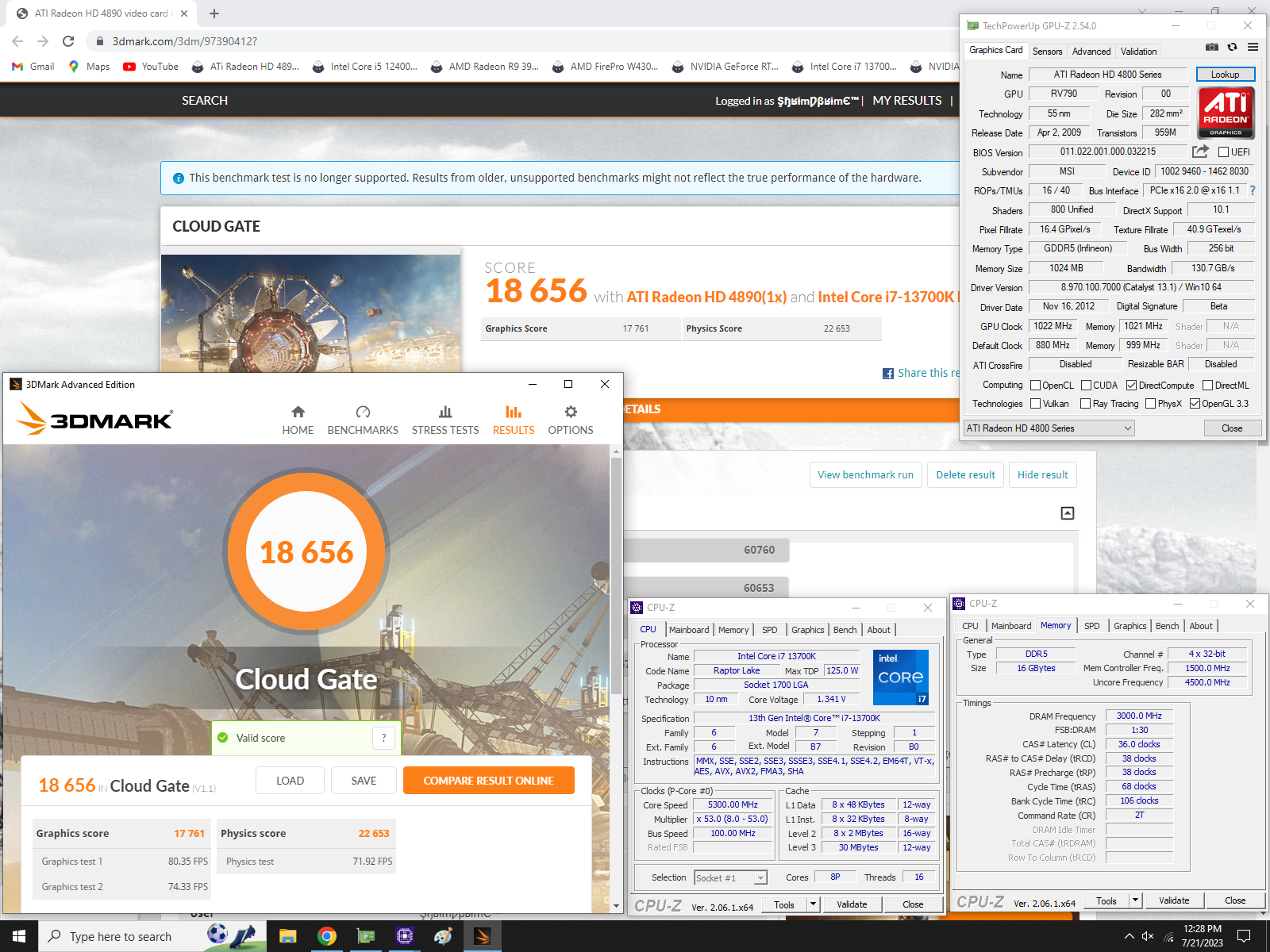Image resolution: width=1270 pixels, height=952 pixels.
Task: Toggle the Ray Tracing checkbox in GPU-Z
Action: 1086,404
